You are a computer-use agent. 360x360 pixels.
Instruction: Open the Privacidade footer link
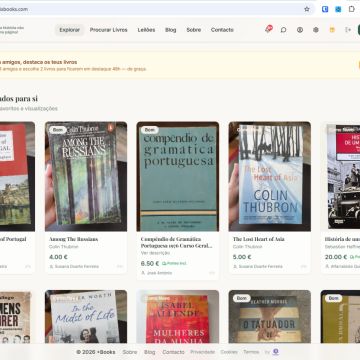click(202, 352)
